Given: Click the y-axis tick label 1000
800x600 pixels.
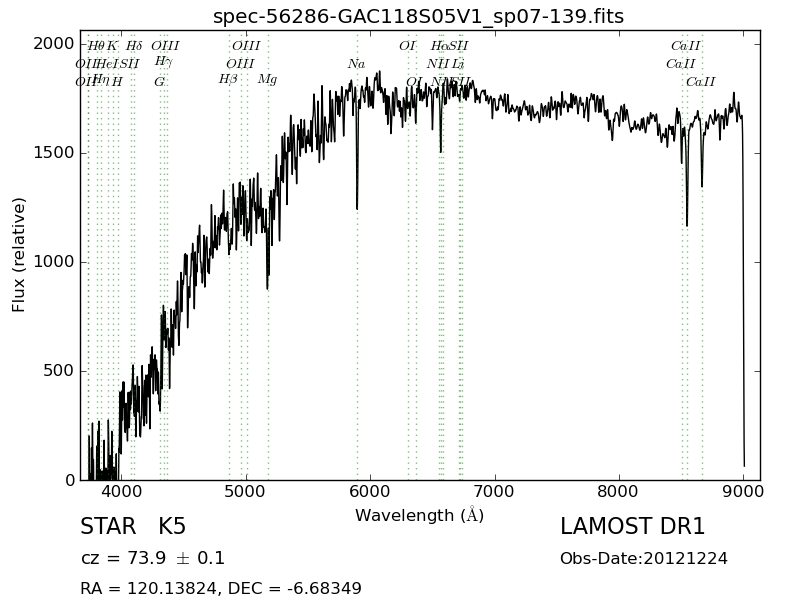Looking at the screenshot, I should (x=54, y=262).
